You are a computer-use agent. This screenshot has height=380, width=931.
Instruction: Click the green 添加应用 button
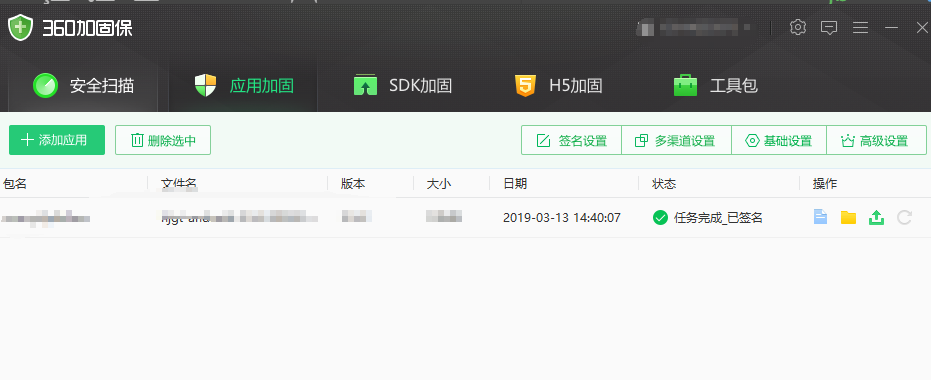tap(57, 140)
